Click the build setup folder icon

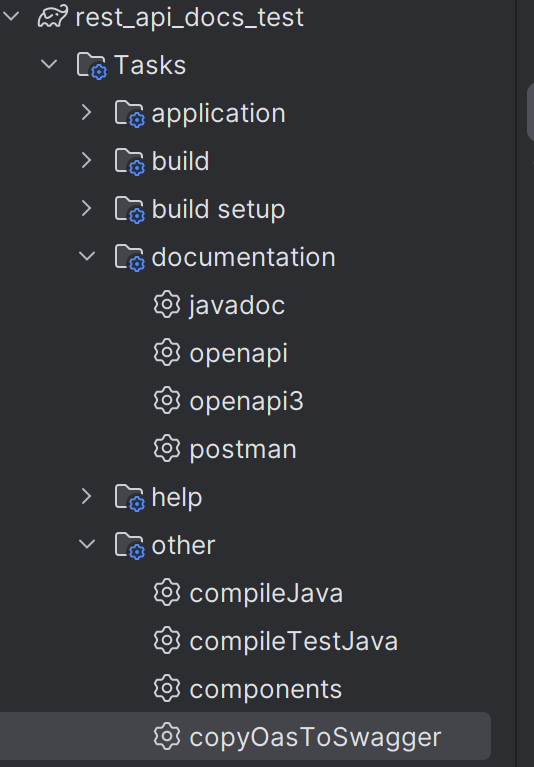click(130, 209)
